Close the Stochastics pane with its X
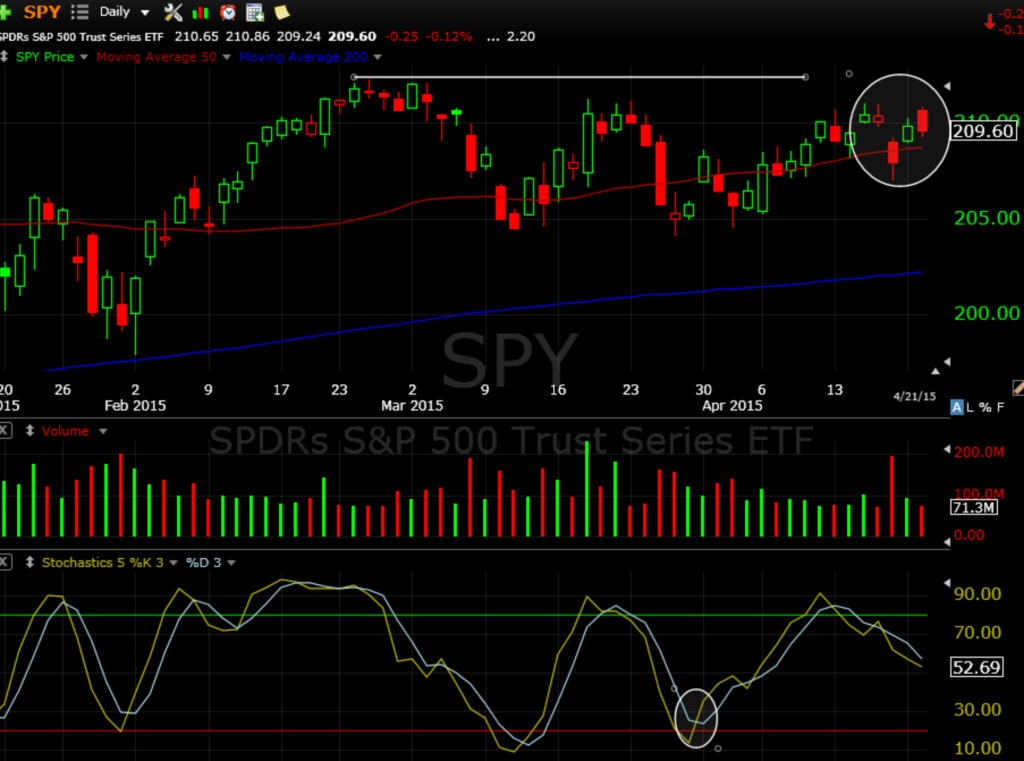This screenshot has height=761, width=1024. click(5, 562)
